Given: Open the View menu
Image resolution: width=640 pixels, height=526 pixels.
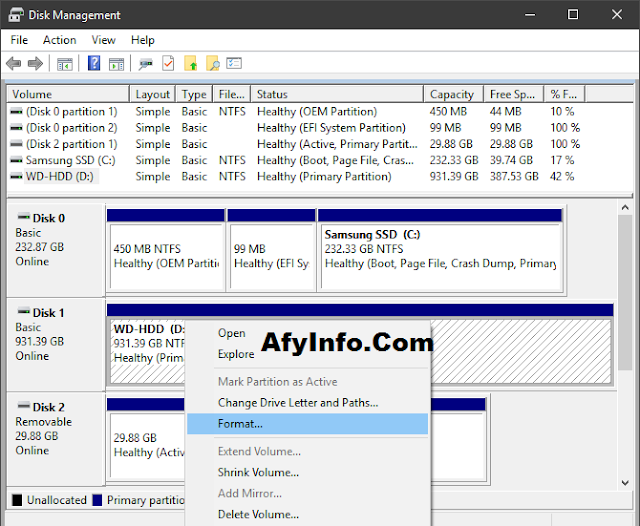Looking at the screenshot, I should 103,40.
